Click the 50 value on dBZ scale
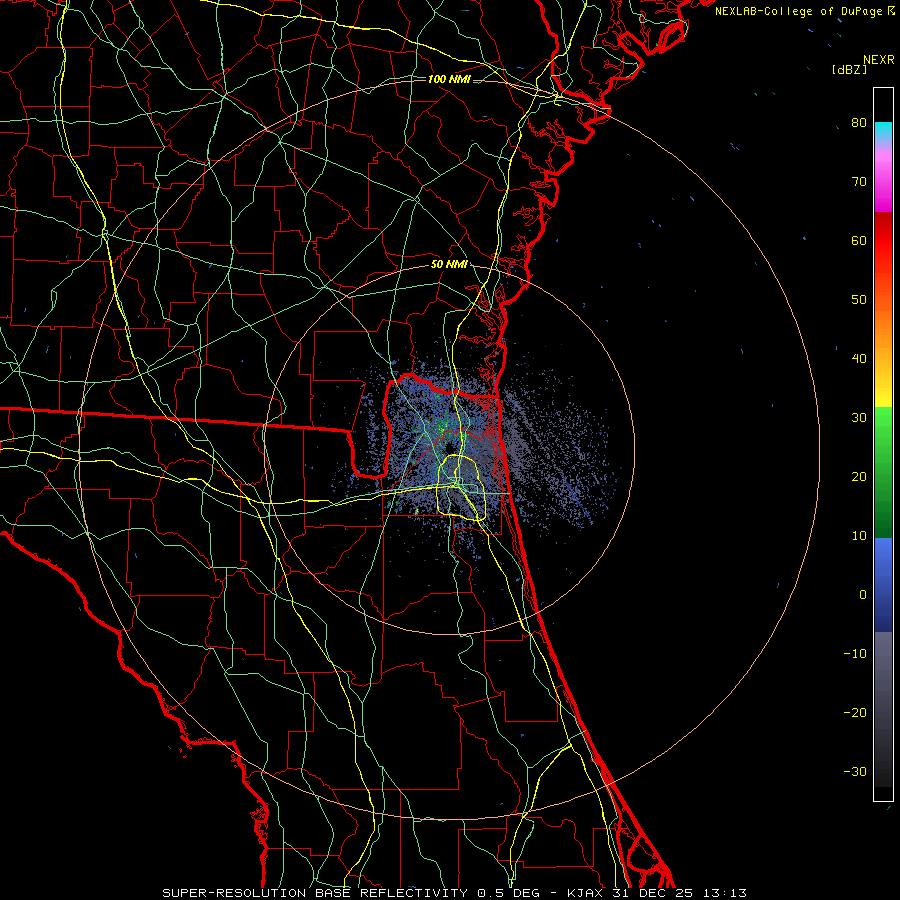900x900 pixels. click(x=859, y=300)
